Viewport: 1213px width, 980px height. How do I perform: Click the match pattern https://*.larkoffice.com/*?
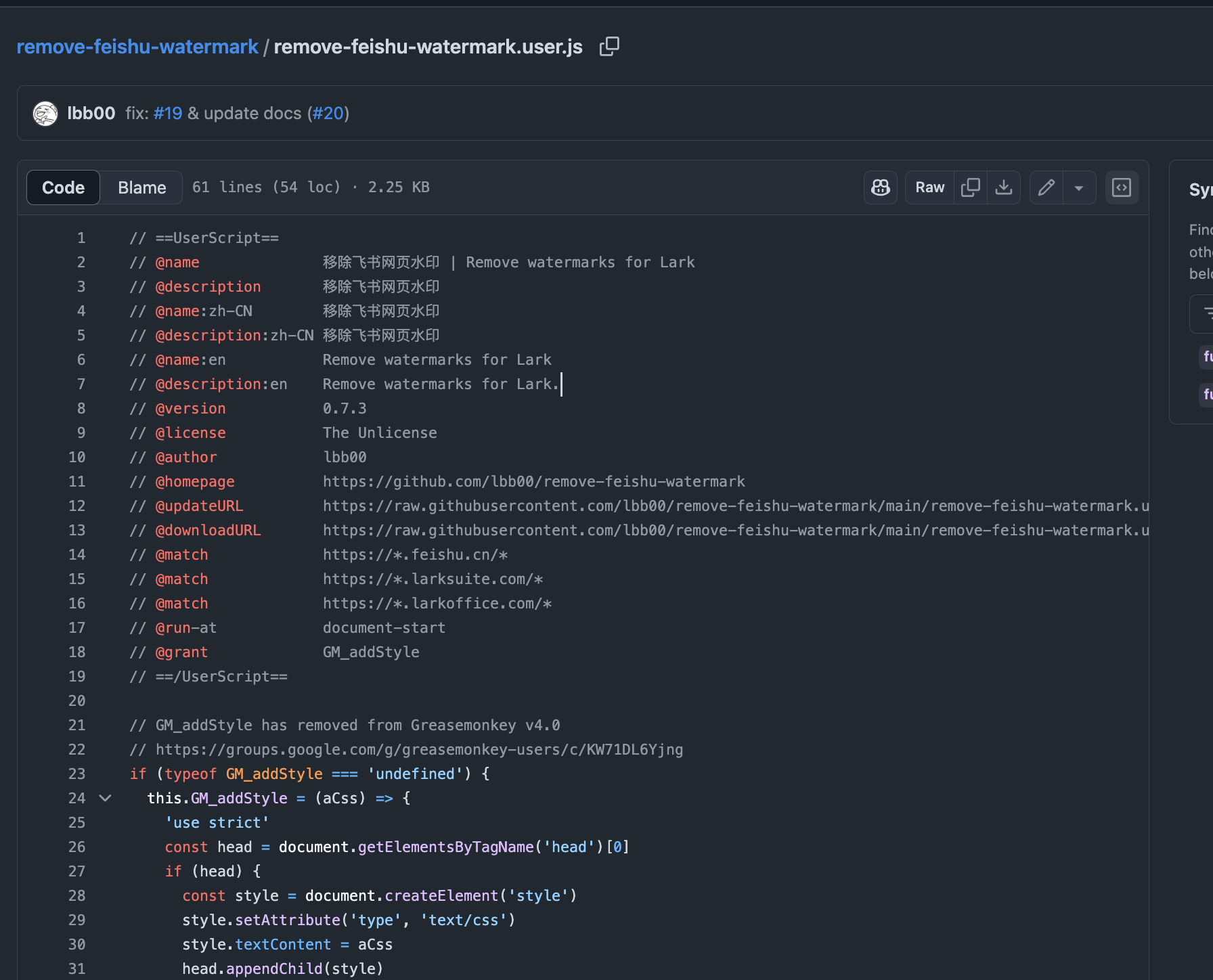[x=437, y=604]
